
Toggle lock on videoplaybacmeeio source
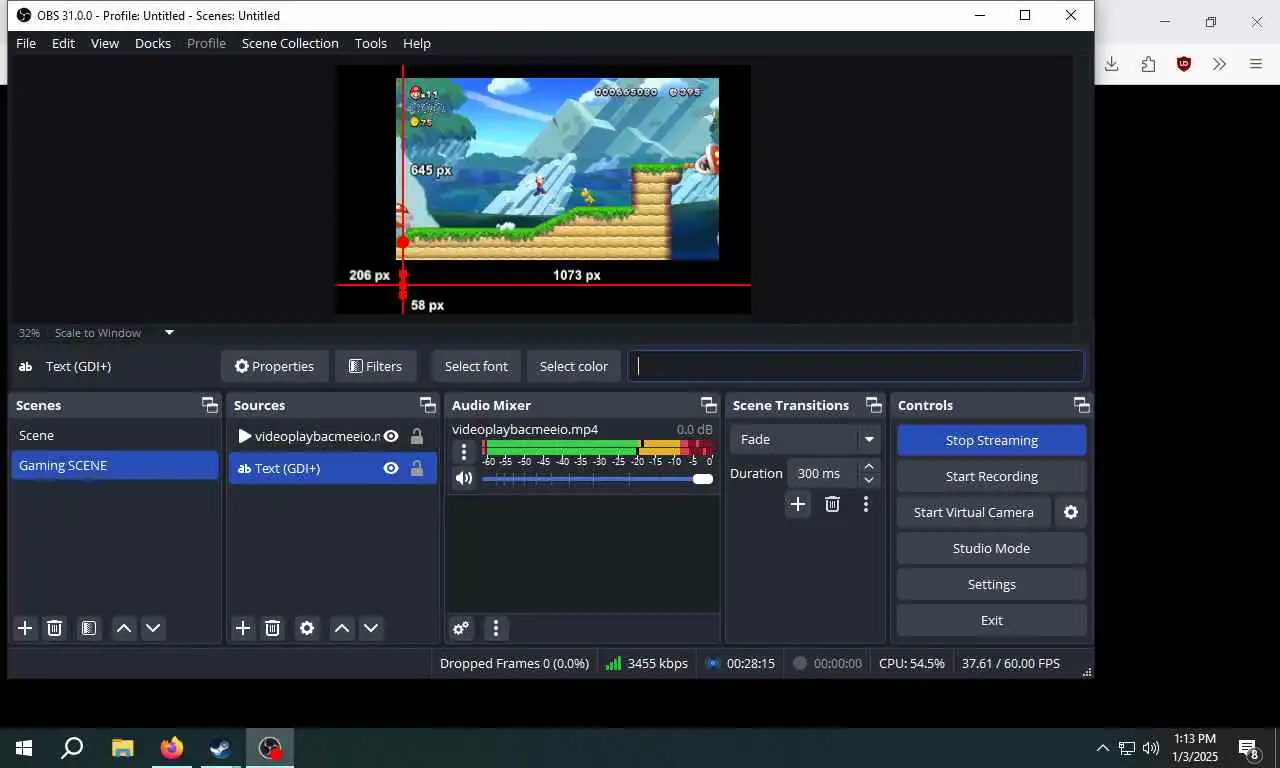[x=417, y=436]
